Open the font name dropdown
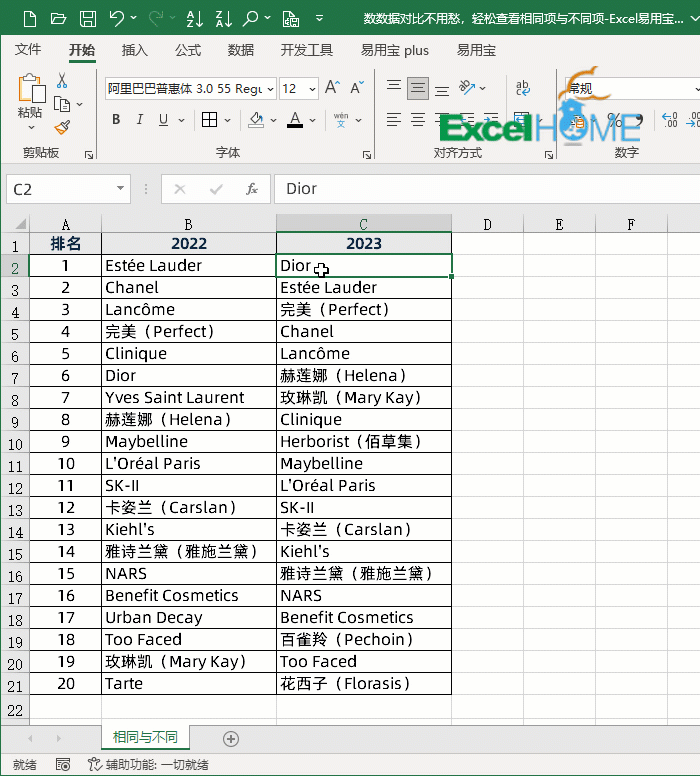Viewport: 700px width, 776px height. pos(270,89)
